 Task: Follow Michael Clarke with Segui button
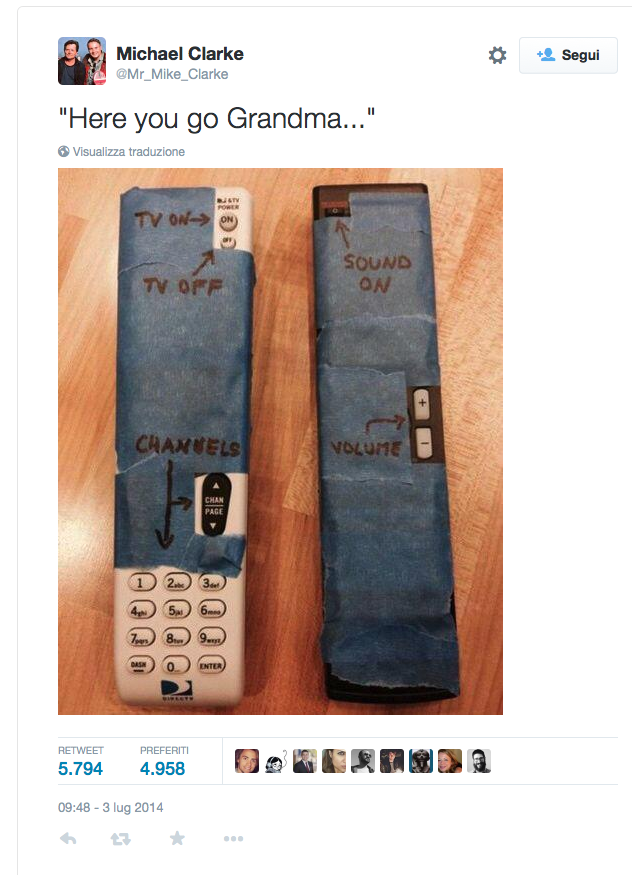(568, 55)
